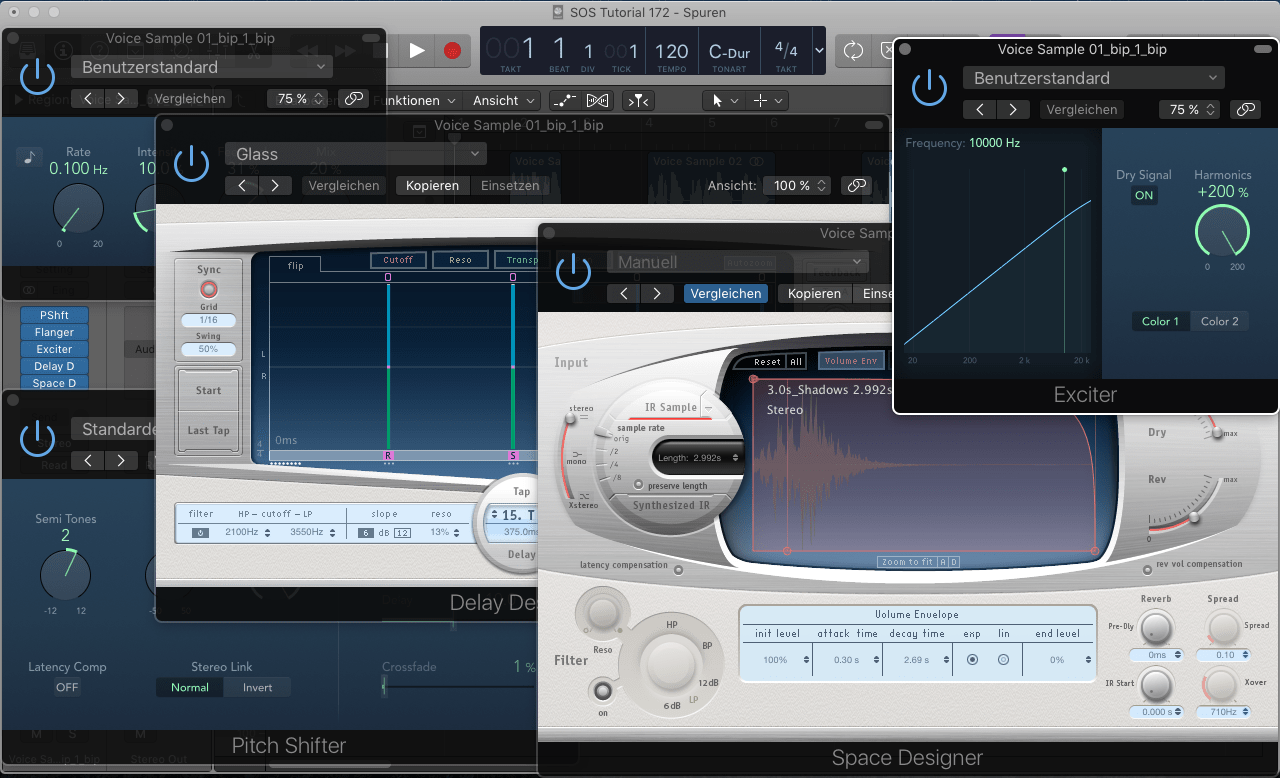
Task: Open the Ansicht menu dropdown
Action: coord(504,100)
